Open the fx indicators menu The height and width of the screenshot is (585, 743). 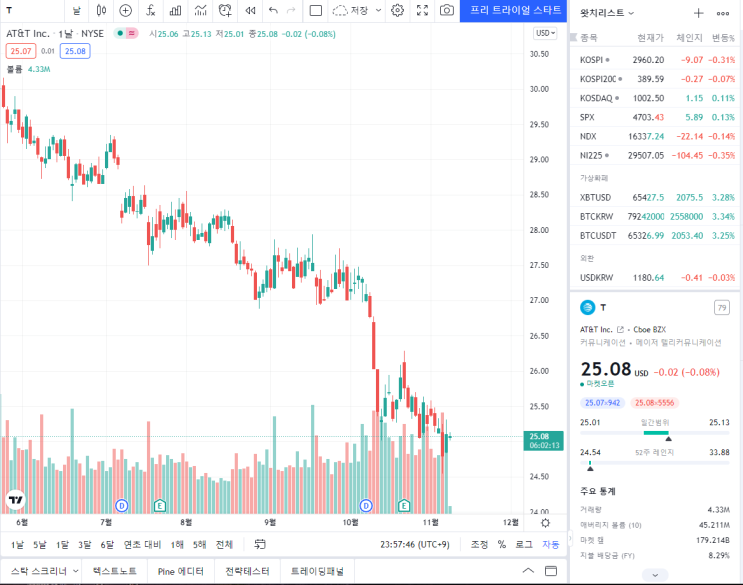coord(150,10)
